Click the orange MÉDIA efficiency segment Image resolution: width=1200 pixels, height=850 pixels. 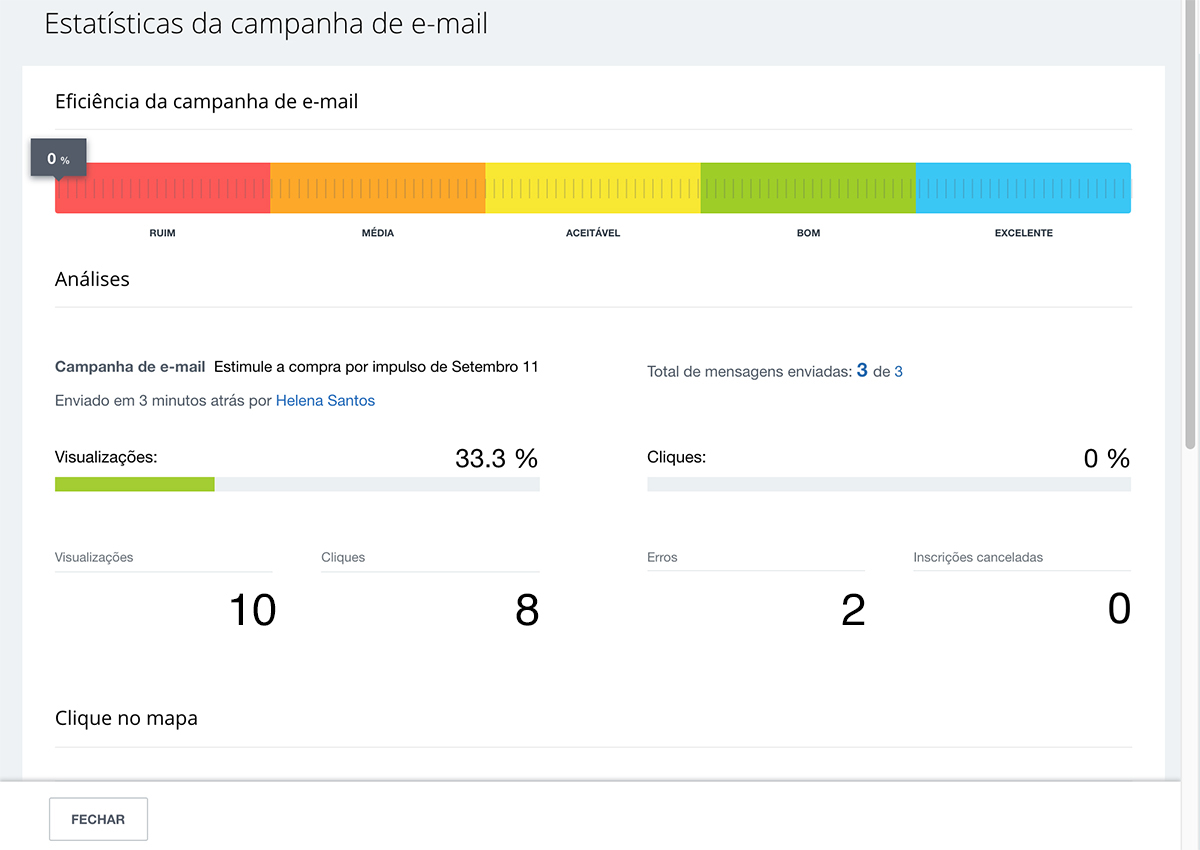(x=377, y=188)
